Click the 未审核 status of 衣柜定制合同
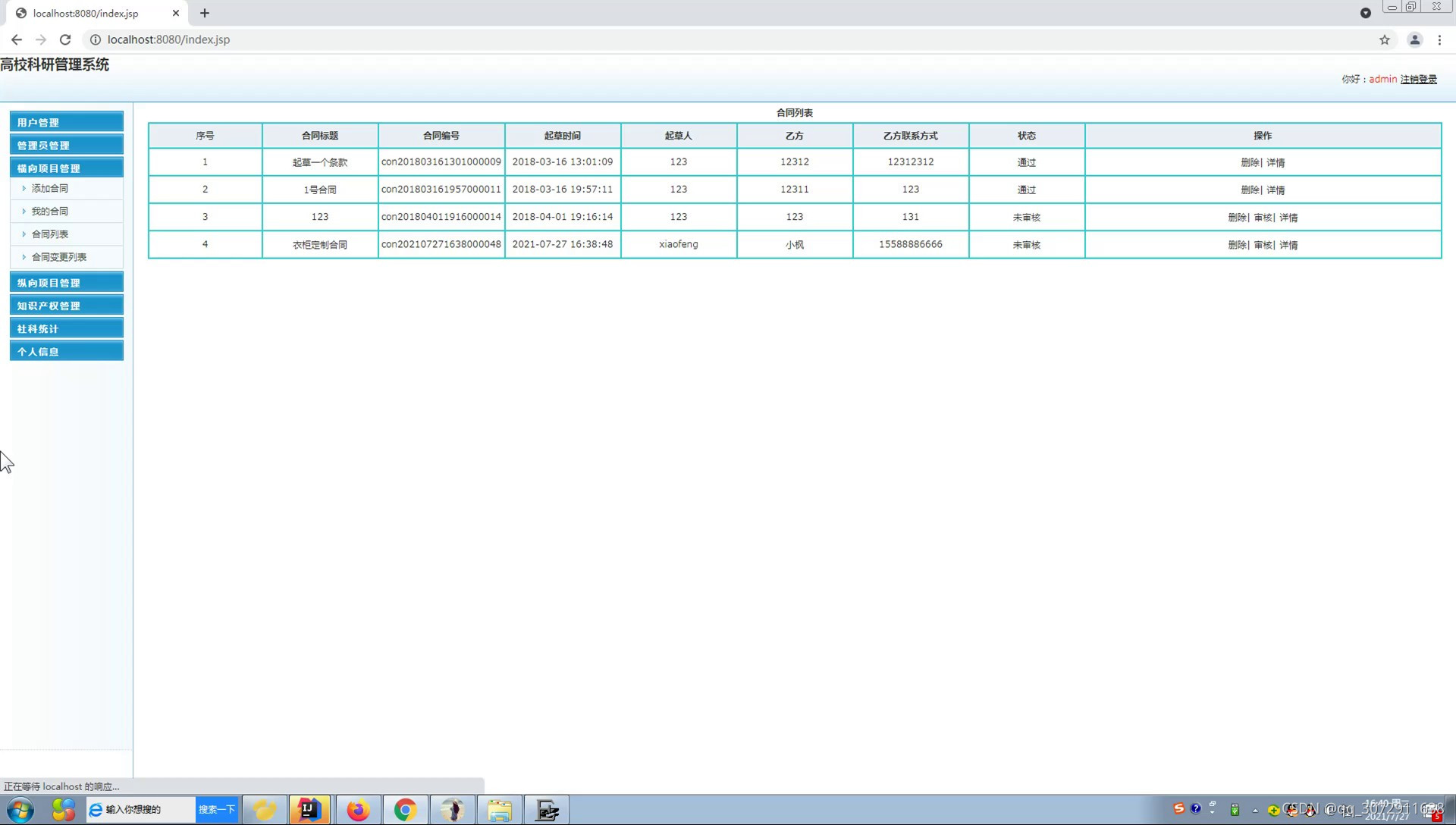 tap(1027, 244)
